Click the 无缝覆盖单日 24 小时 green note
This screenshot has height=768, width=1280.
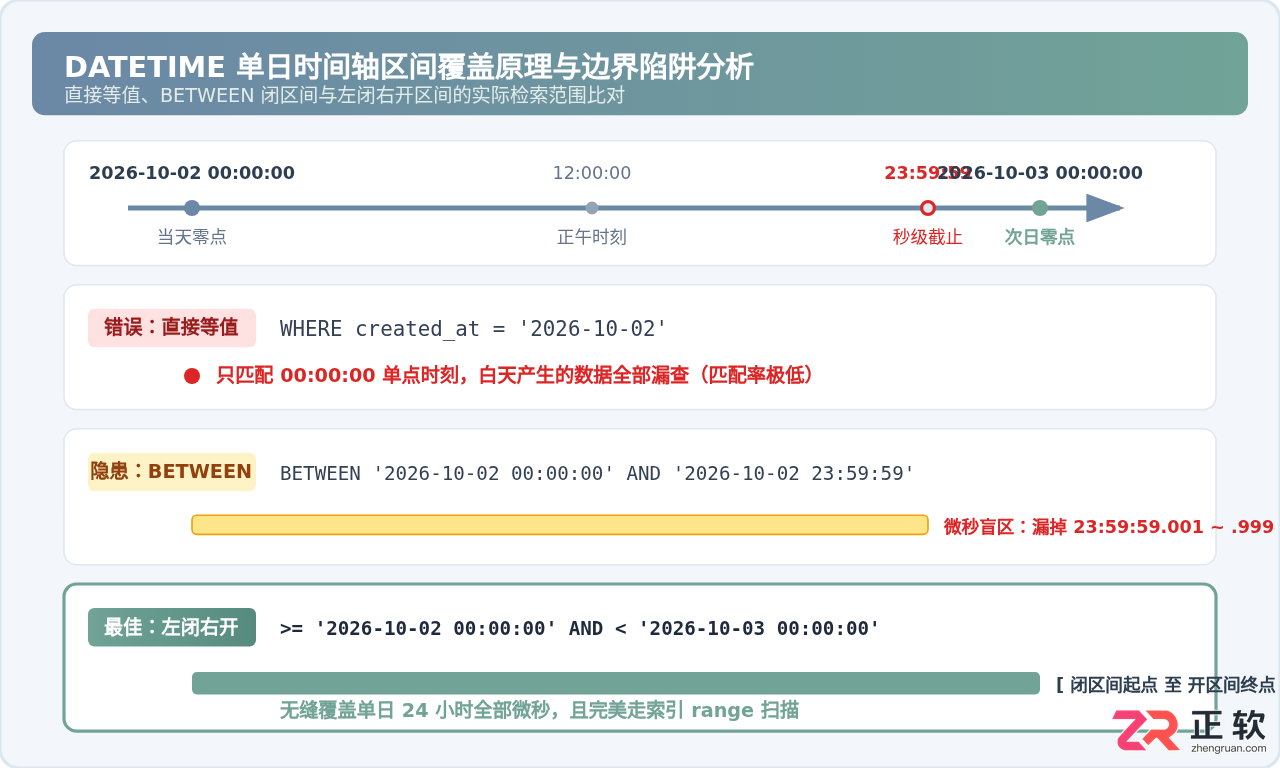click(539, 710)
